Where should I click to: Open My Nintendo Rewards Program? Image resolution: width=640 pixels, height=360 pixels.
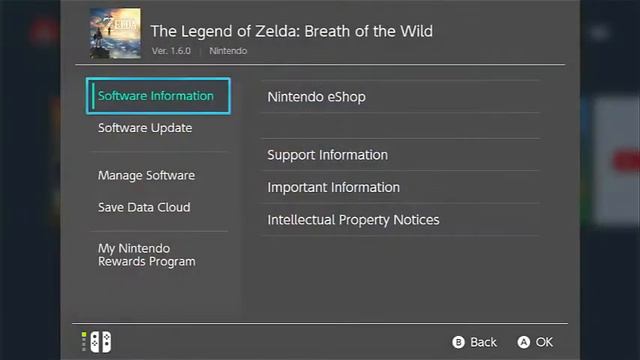[147, 255]
